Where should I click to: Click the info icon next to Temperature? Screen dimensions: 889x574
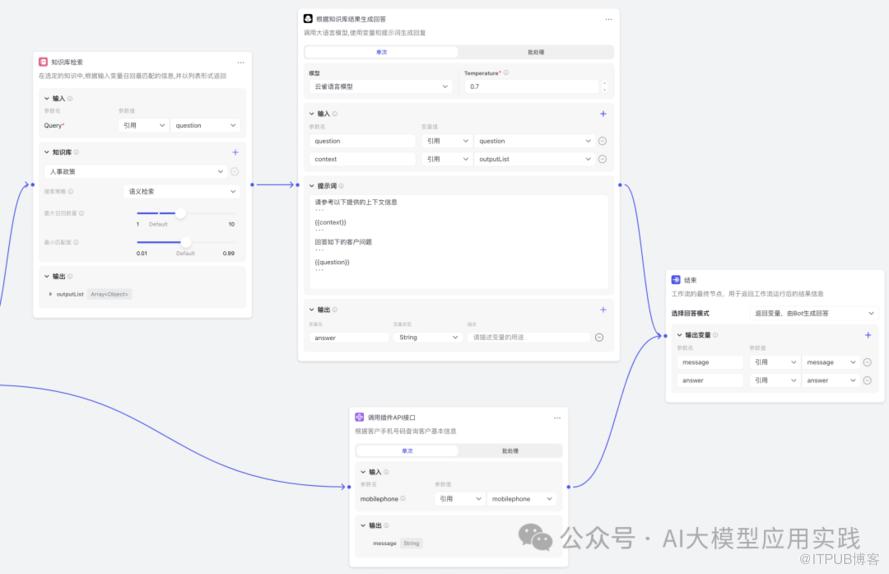click(506, 73)
